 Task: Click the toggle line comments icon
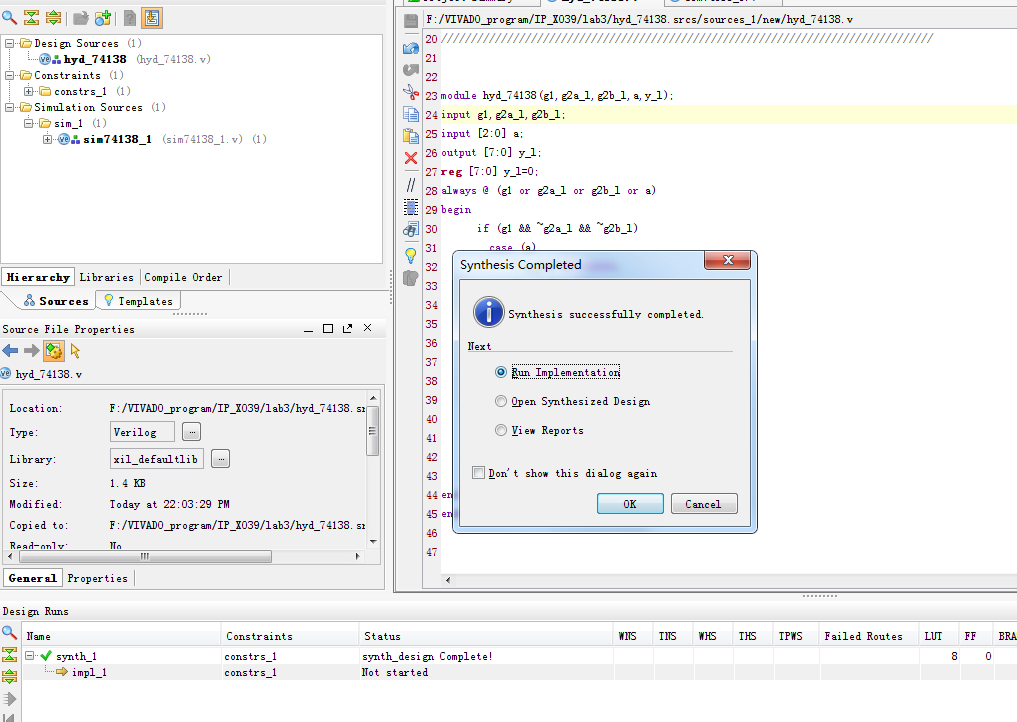[410, 184]
